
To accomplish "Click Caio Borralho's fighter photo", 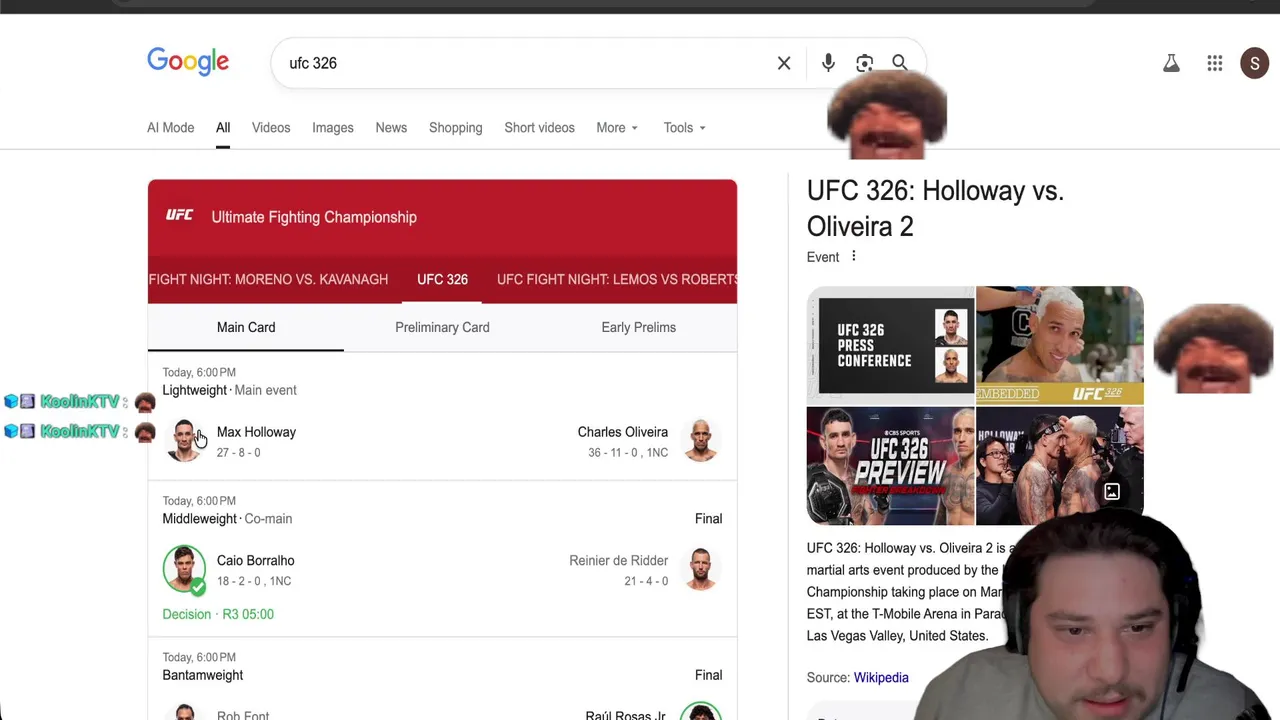I will (x=184, y=569).
